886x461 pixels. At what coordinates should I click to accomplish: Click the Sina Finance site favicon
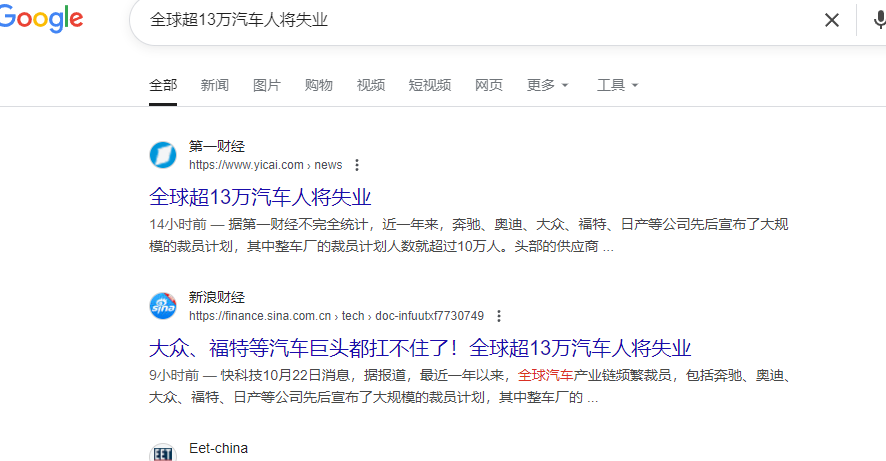(x=163, y=306)
